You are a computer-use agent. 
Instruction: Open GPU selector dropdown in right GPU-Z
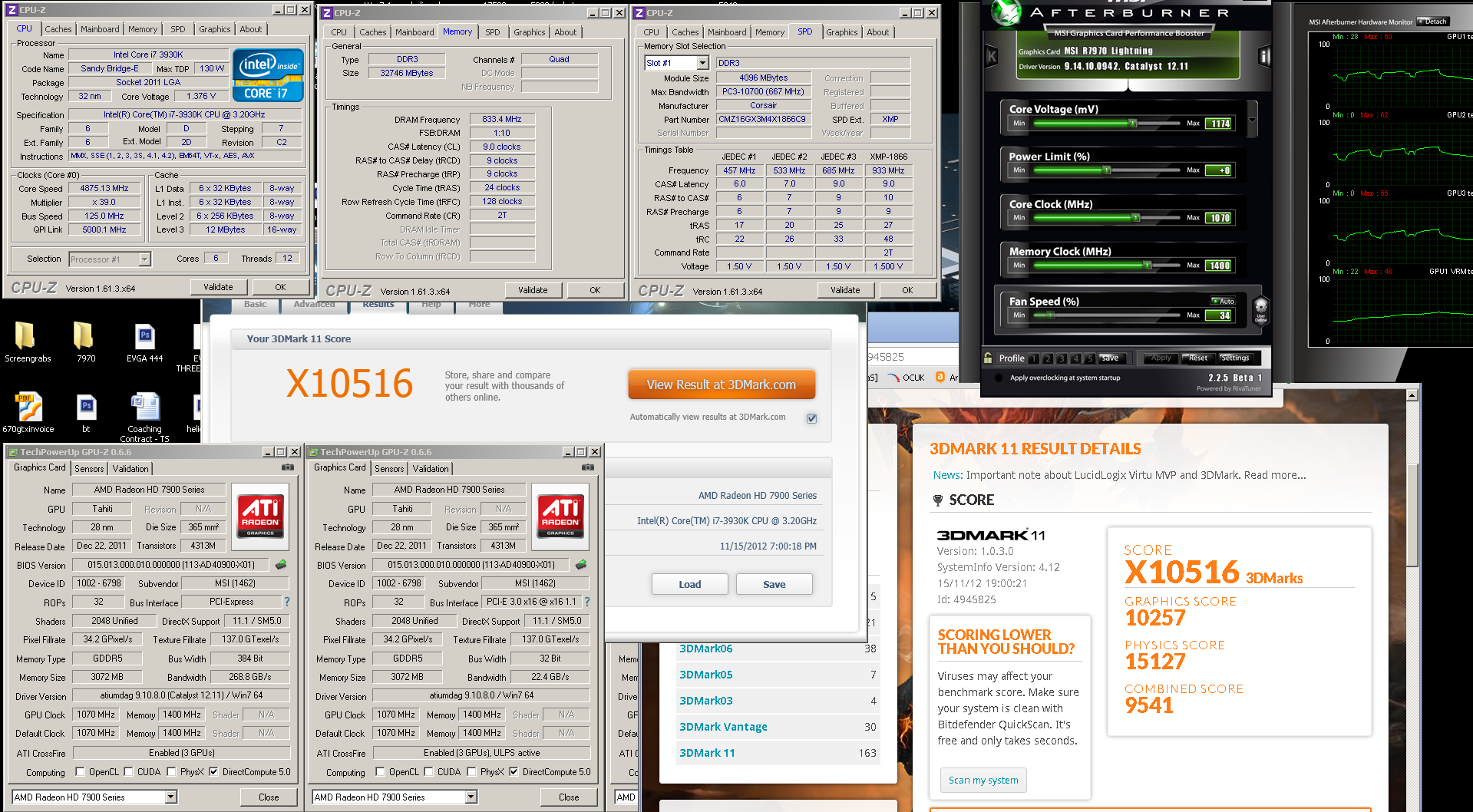[x=471, y=797]
